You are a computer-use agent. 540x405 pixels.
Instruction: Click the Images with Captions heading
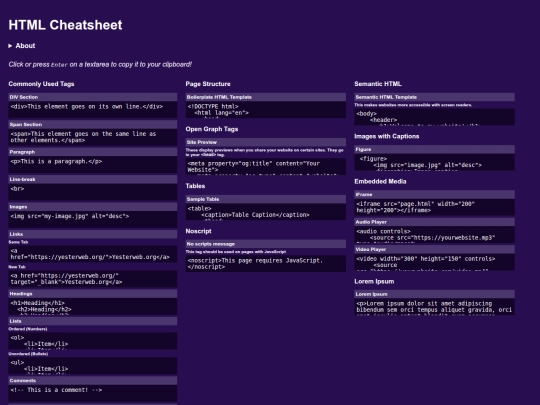[x=387, y=136]
